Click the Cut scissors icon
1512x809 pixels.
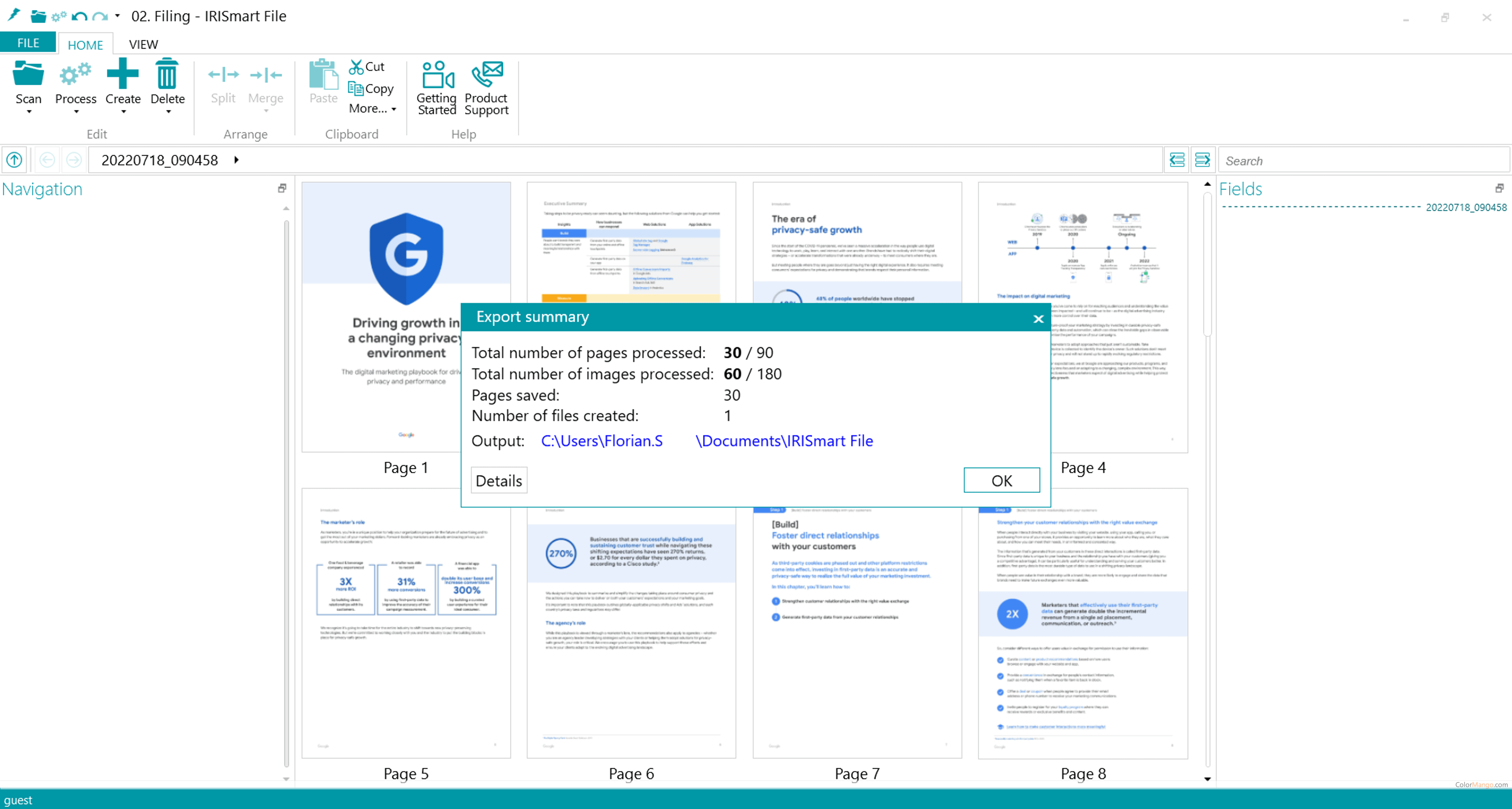pyautogui.click(x=356, y=67)
